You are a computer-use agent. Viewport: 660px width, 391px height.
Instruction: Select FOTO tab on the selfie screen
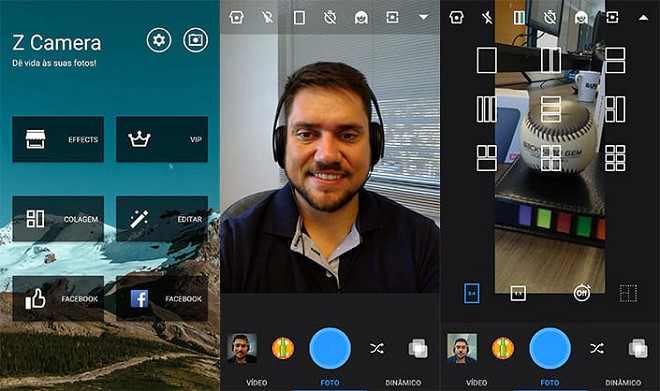pos(330,383)
